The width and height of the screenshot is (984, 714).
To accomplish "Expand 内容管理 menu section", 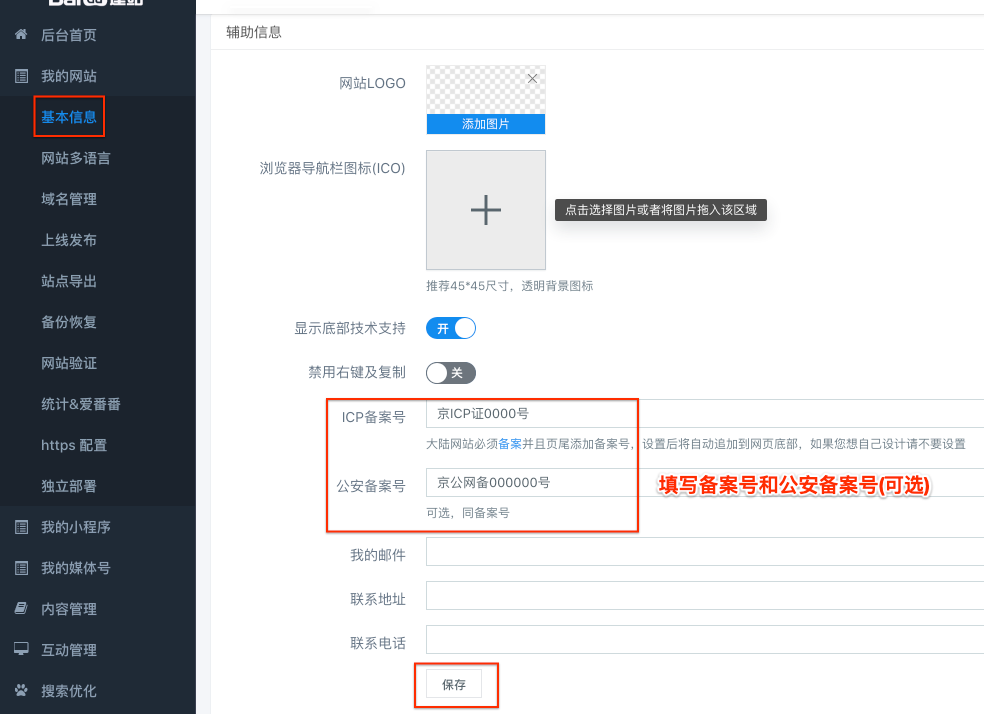I will coord(69,609).
